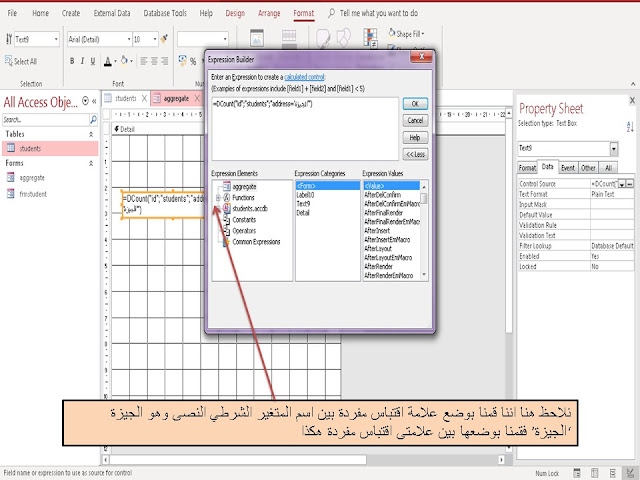Click Help in Expression Builder
The width and height of the screenshot is (640, 480).
pos(415,138)
